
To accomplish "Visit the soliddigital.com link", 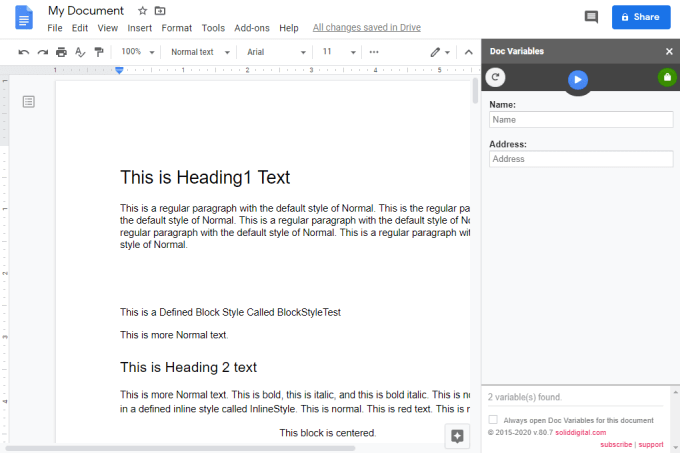I will coord(581,433).
